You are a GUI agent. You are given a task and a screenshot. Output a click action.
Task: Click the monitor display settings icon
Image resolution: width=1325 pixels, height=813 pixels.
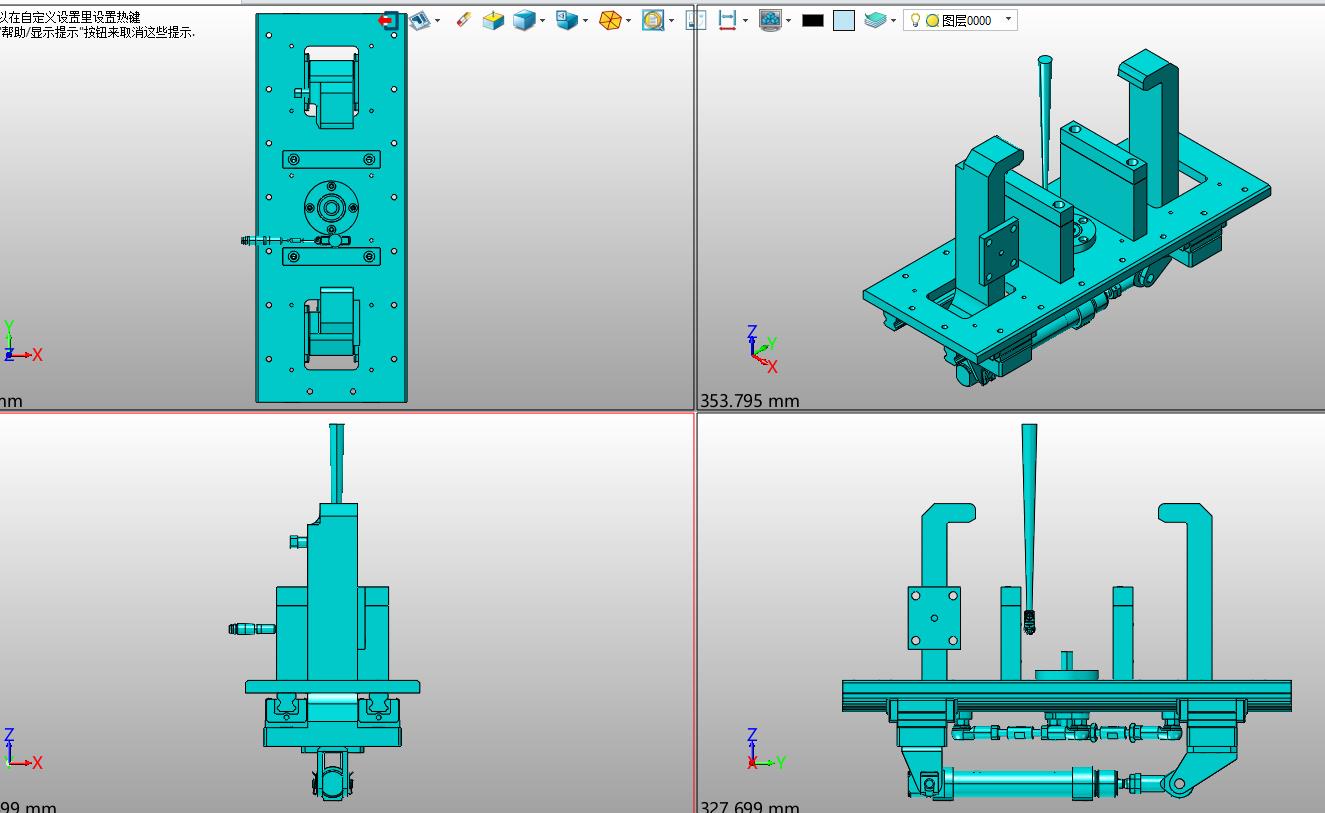pyautogui.click(x=770, y=20)
